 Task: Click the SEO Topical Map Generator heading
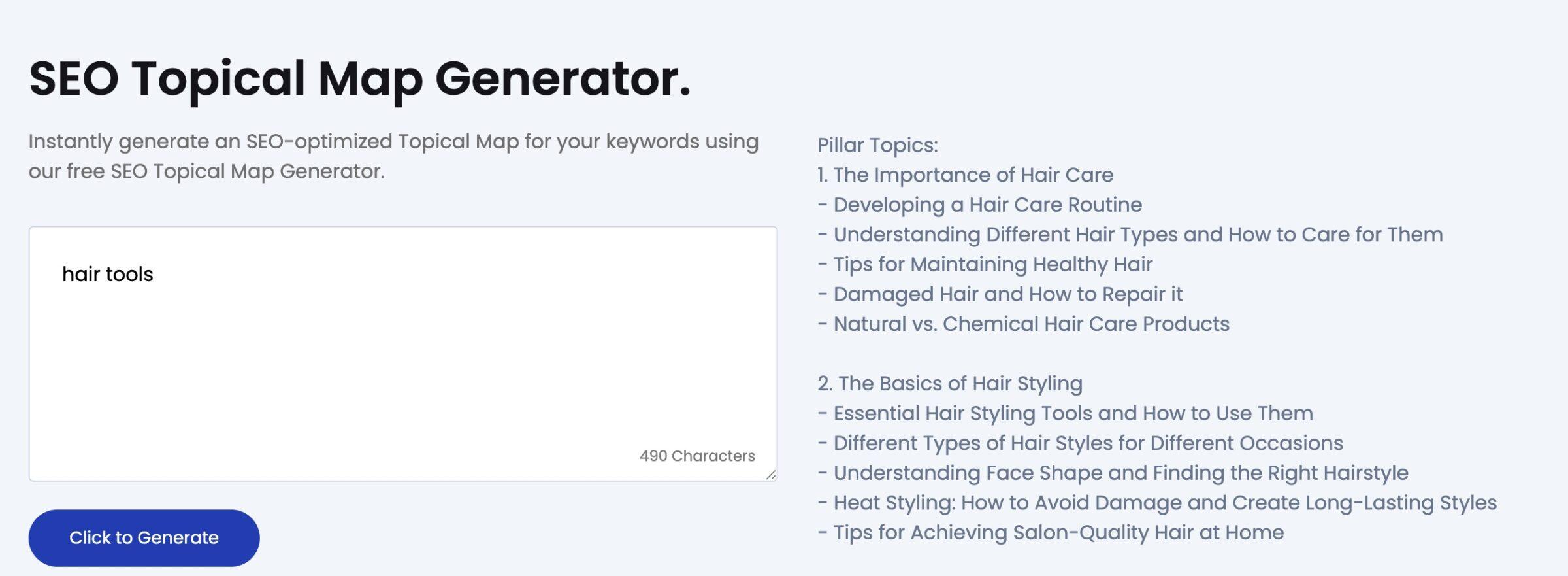click(359, 79)
